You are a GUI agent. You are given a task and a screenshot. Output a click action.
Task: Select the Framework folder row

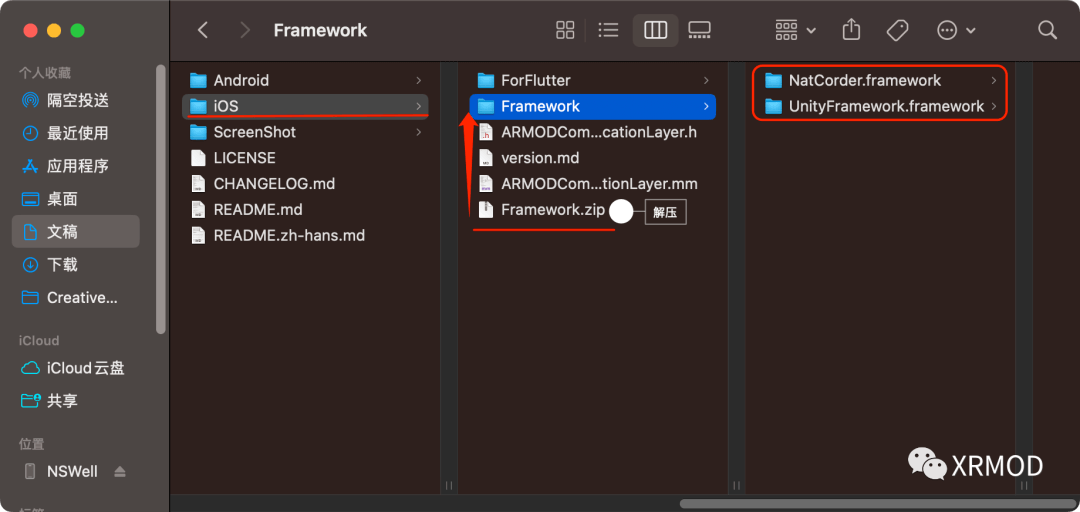click(592, 106)
